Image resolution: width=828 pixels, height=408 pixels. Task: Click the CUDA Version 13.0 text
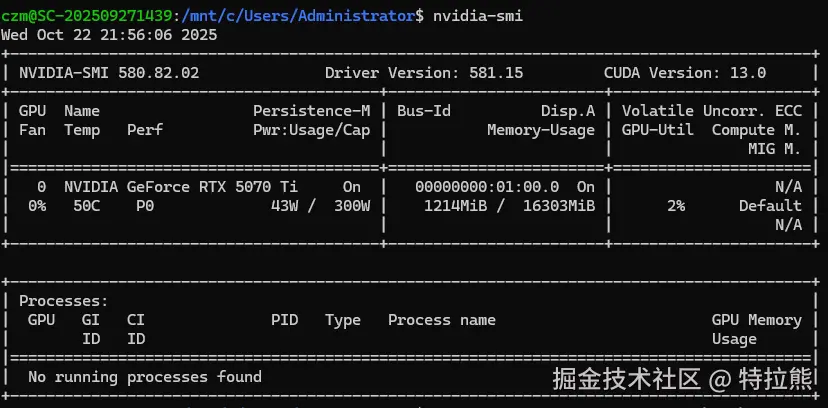point(685,73)
